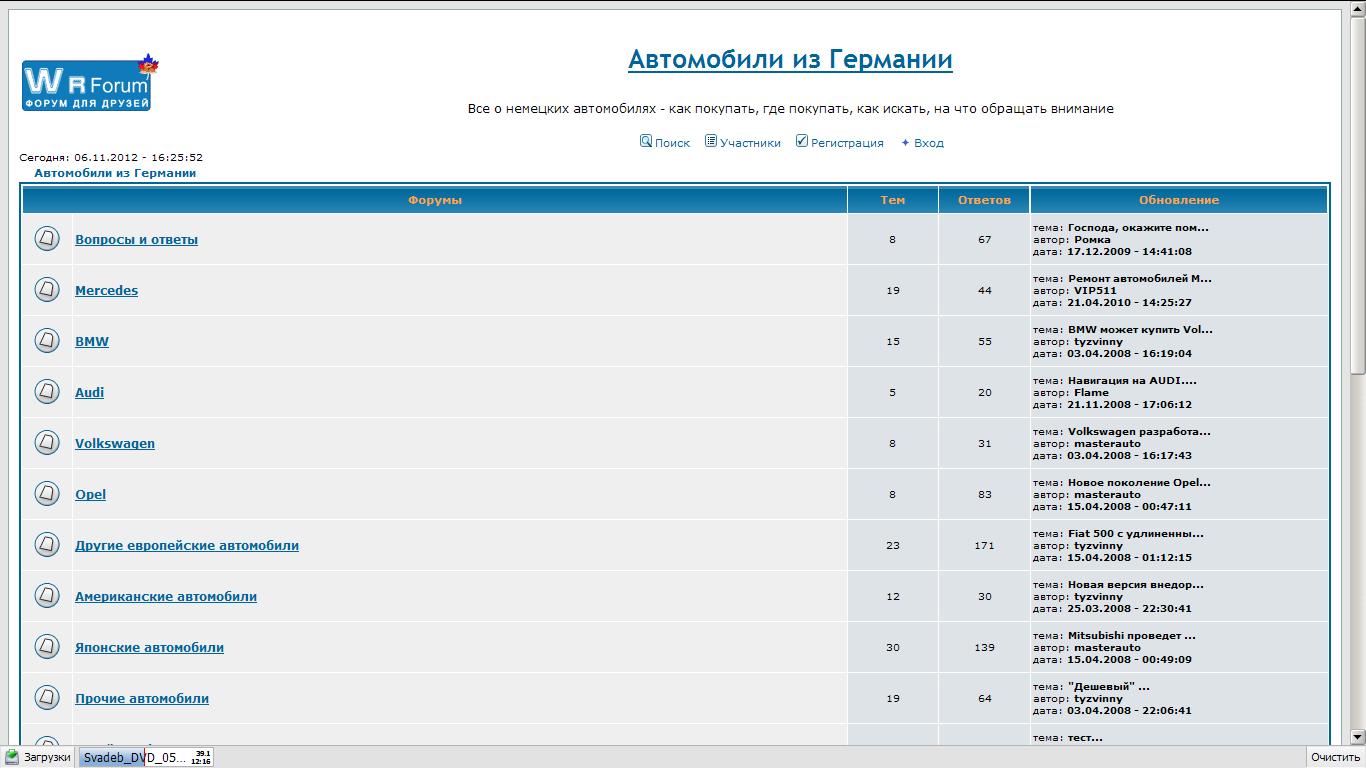The width and height of the screenshot is (1366, 768).
Task: Click the Обновление column header
Action: [x=1179, y=200]
